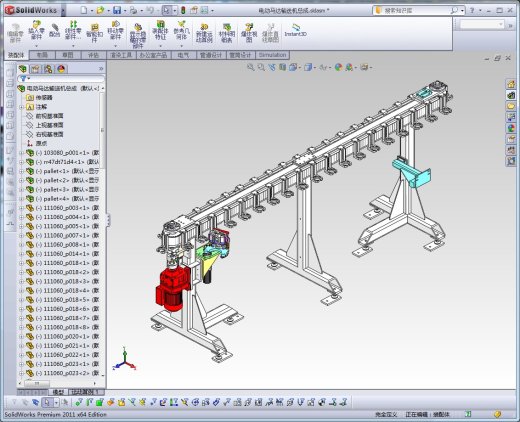Click the >> expand arrows on manager tabs
Image resolution: width=520 pixels, height=422 pixels.
pos(101,69)
